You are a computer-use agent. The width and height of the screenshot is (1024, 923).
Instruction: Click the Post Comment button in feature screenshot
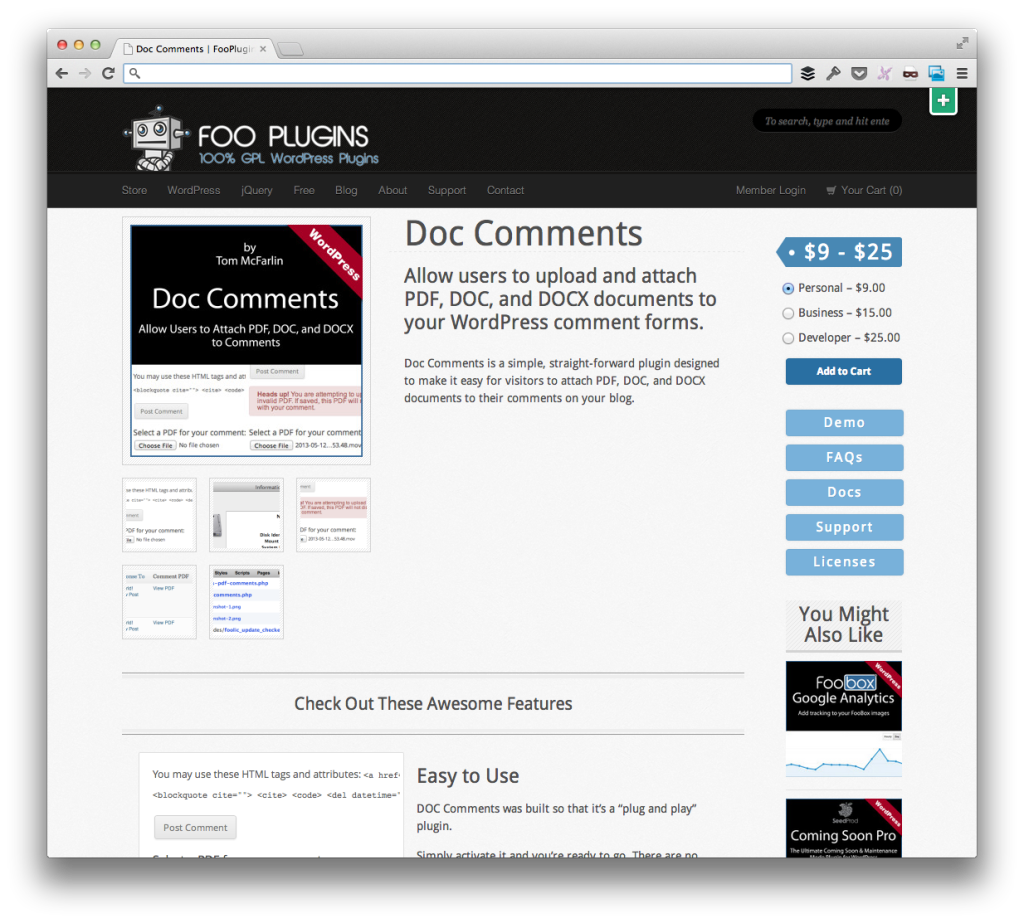click(195, 828)
